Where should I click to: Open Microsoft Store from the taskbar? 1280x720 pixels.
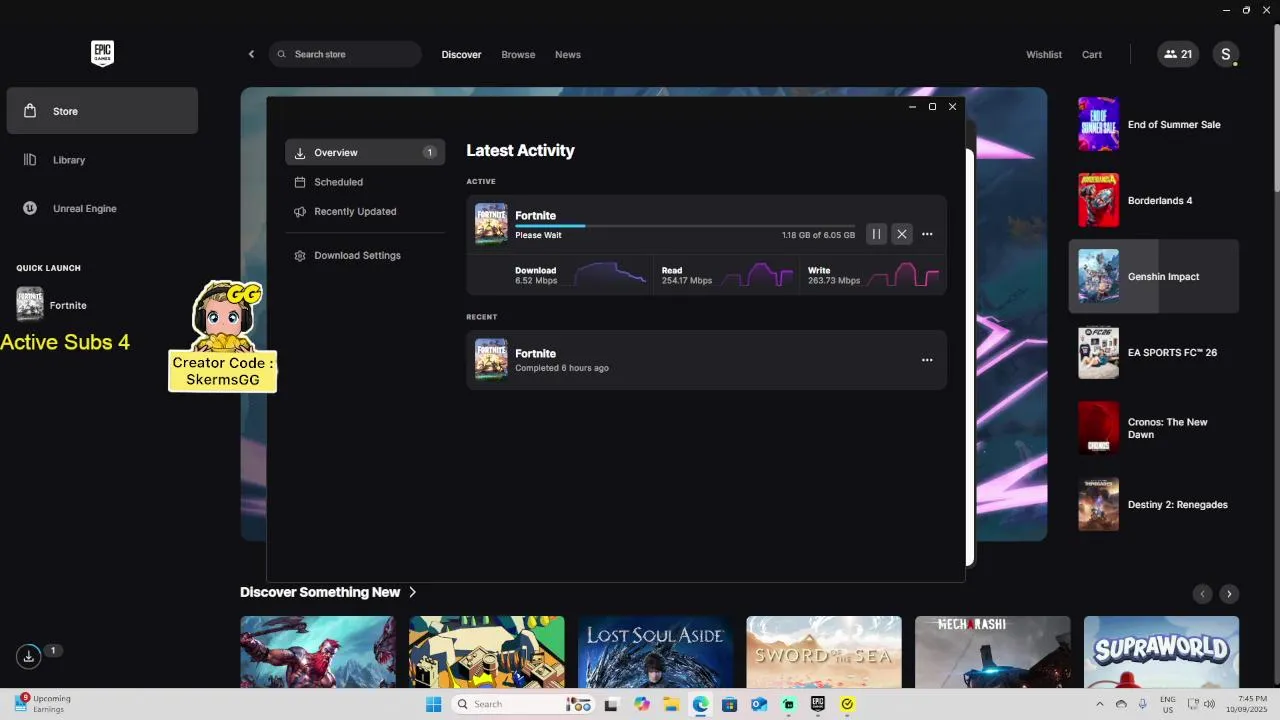pos(730,704)
